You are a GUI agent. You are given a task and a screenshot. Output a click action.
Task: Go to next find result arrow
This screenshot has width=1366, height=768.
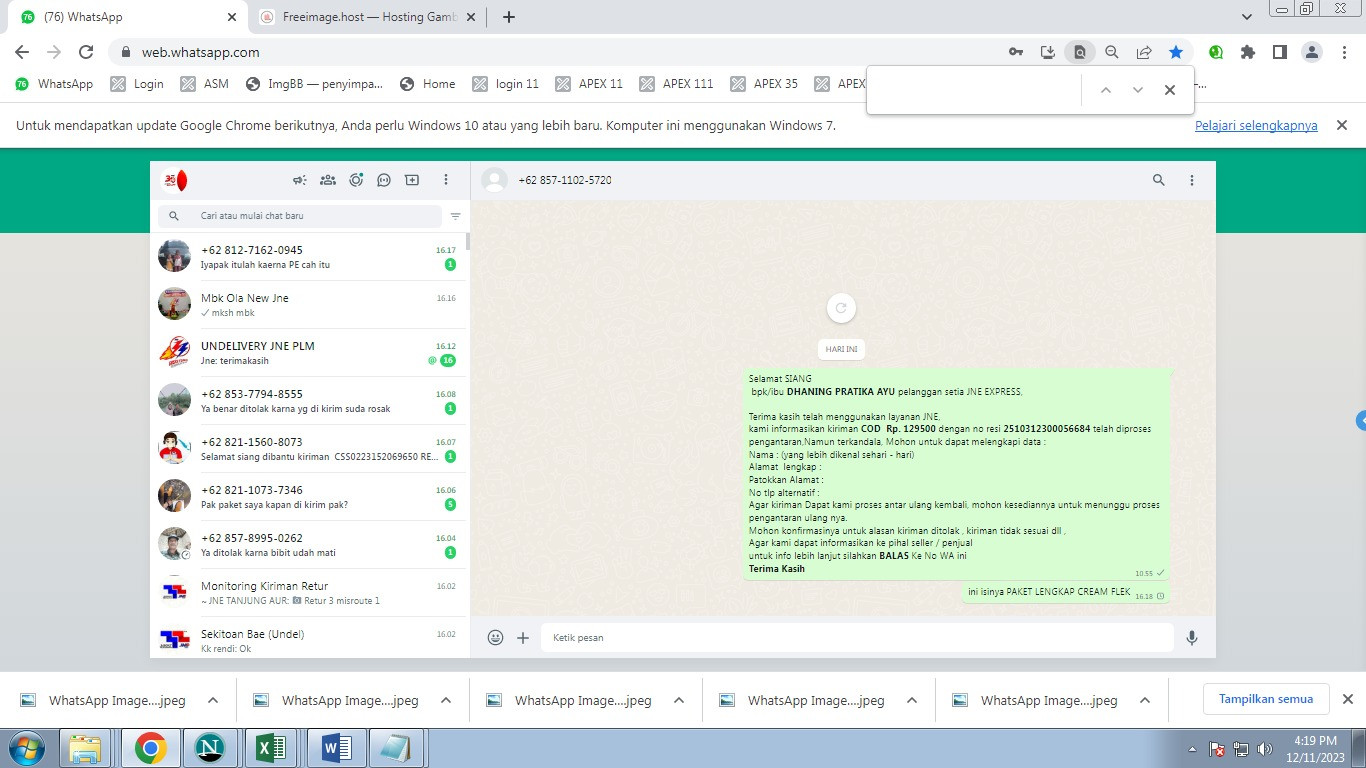[x=1137, y=90]
